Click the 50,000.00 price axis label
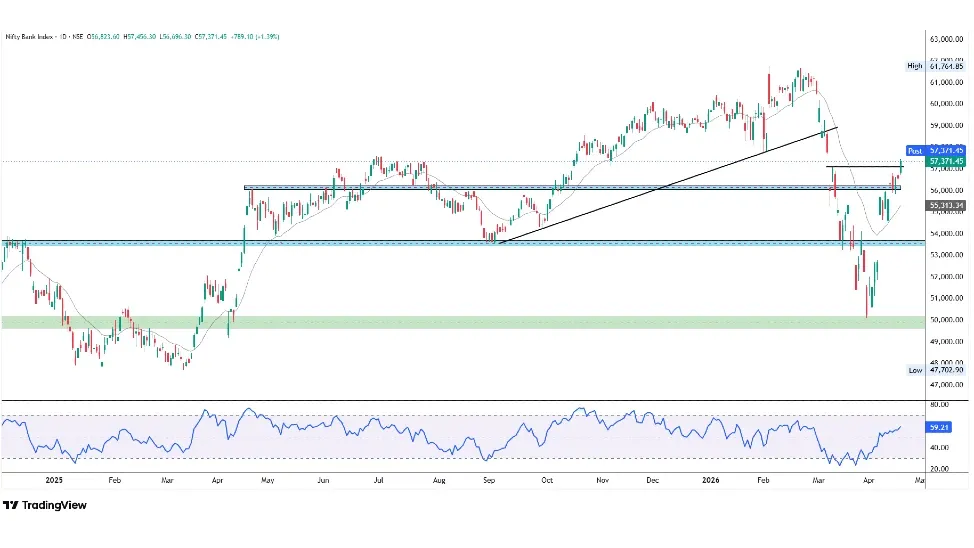The width and height of the screenshot is (974, 548). (946, 320)
